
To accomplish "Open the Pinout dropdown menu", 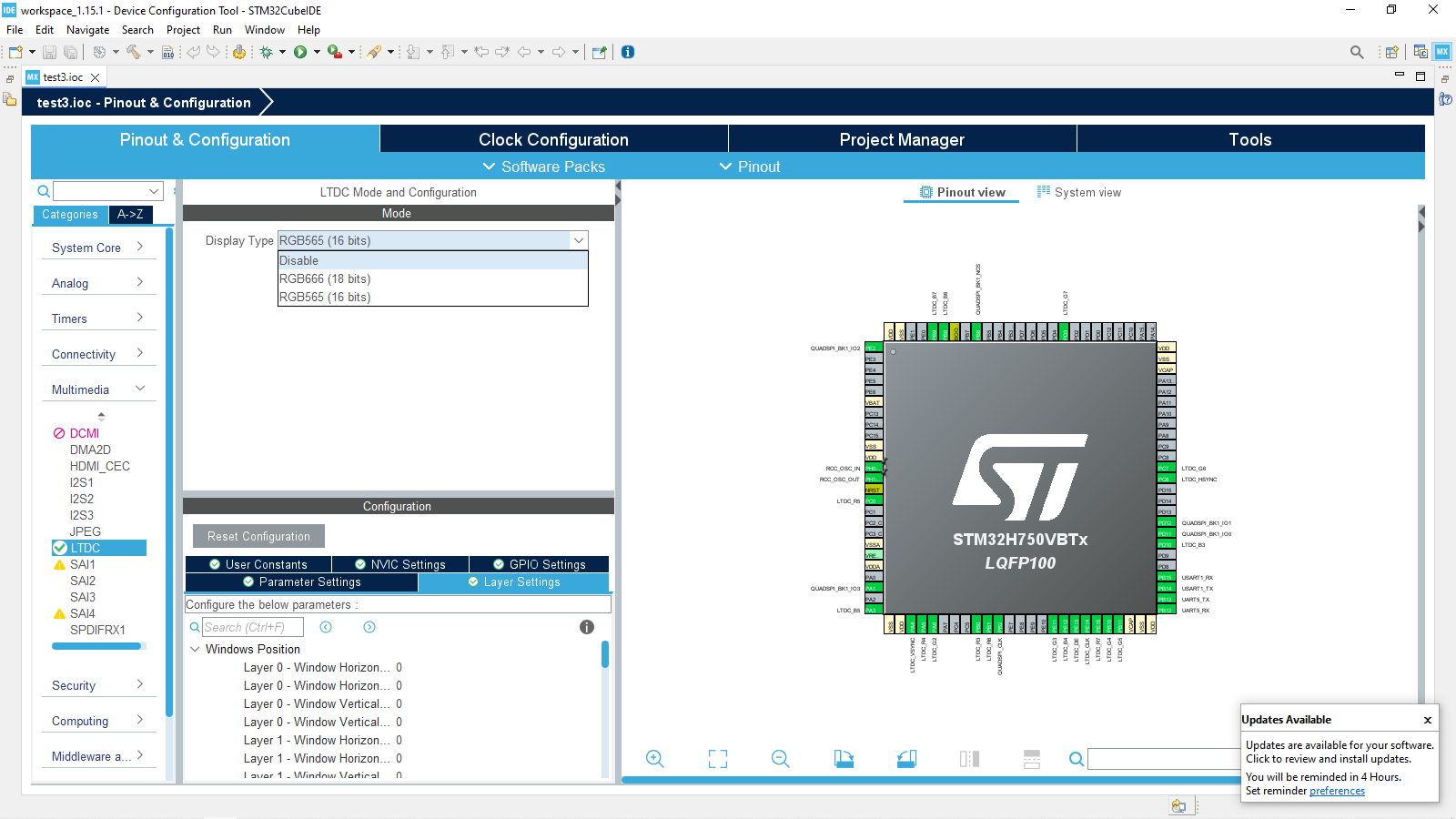I will pos(750,167).
